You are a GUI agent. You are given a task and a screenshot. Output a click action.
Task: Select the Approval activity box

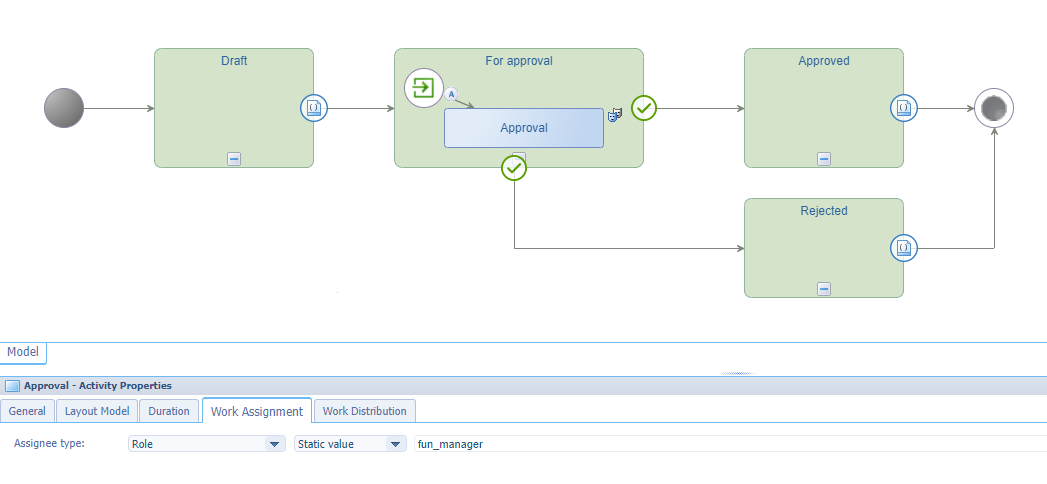tap(524, 128)
